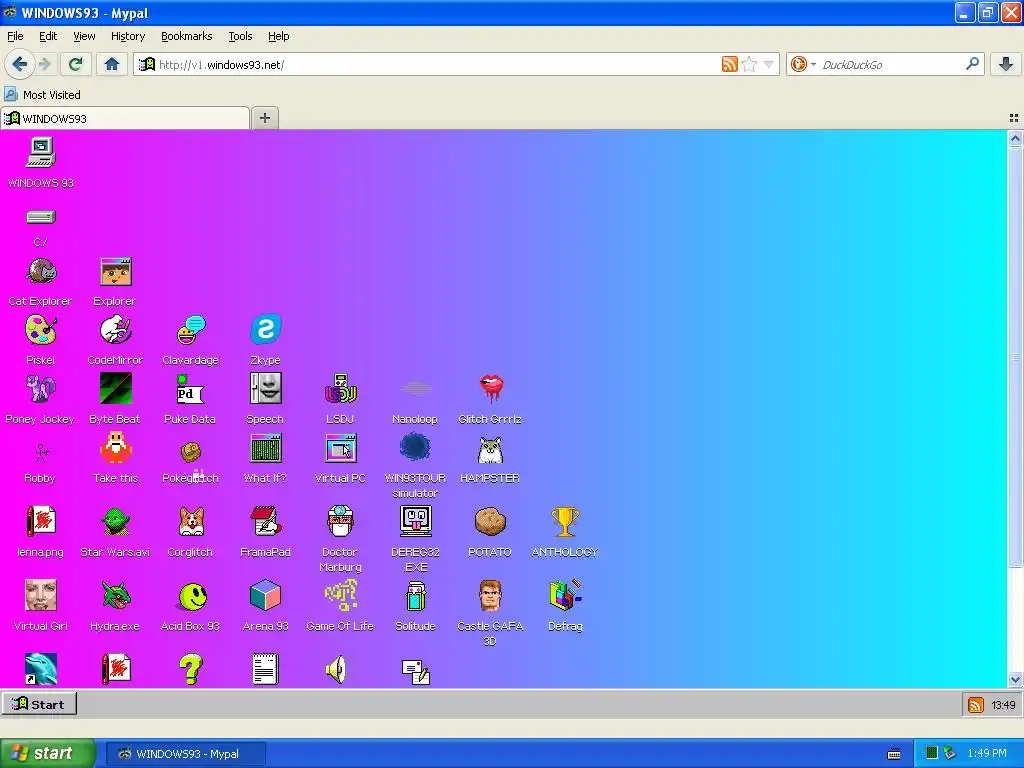The image size is (1024, 768).
Task: Launch Doctor Marburg
Action: [340, 539]
